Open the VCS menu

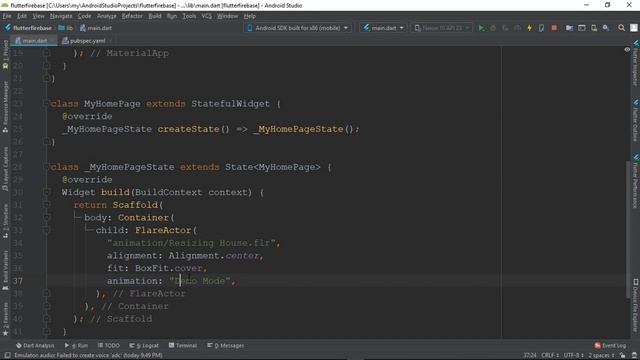207,16
